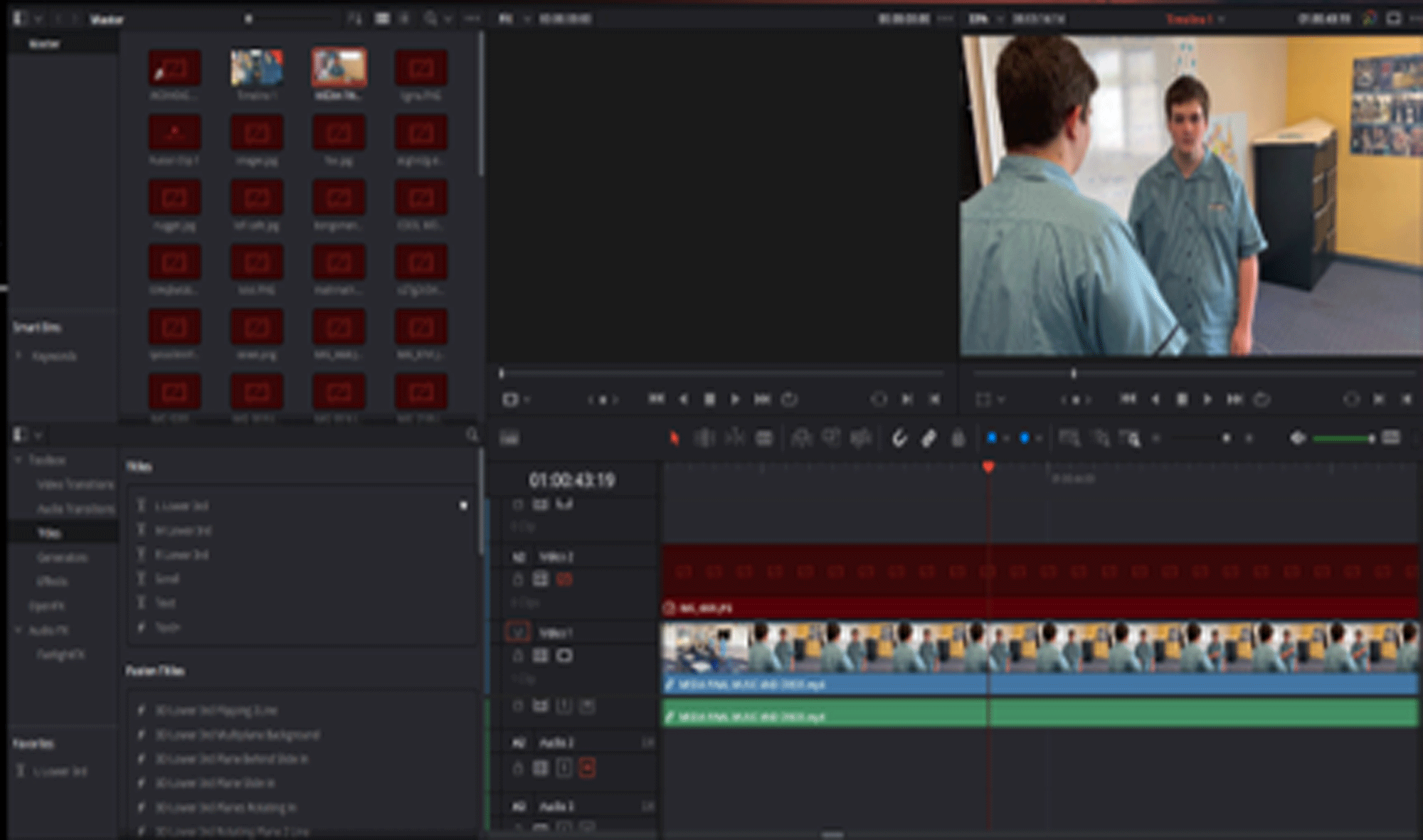Select the green audio clip on Audio 1

(x=1040, y=714)
